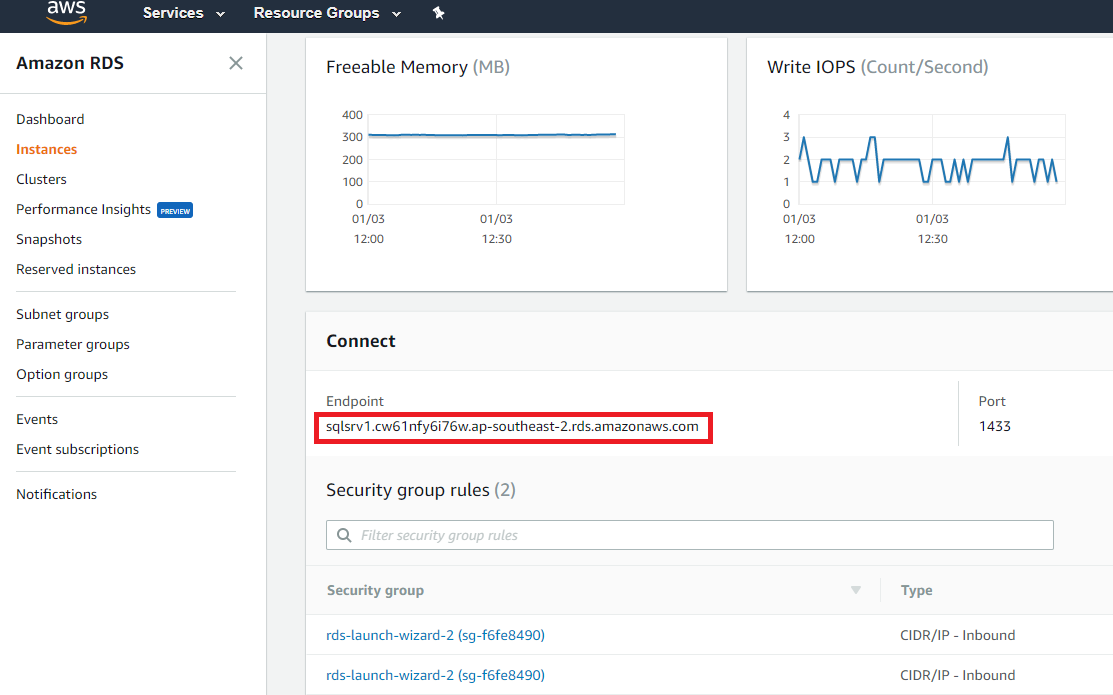Click the Connect section heading
The image size is (1113, 695).
(361, 341)
